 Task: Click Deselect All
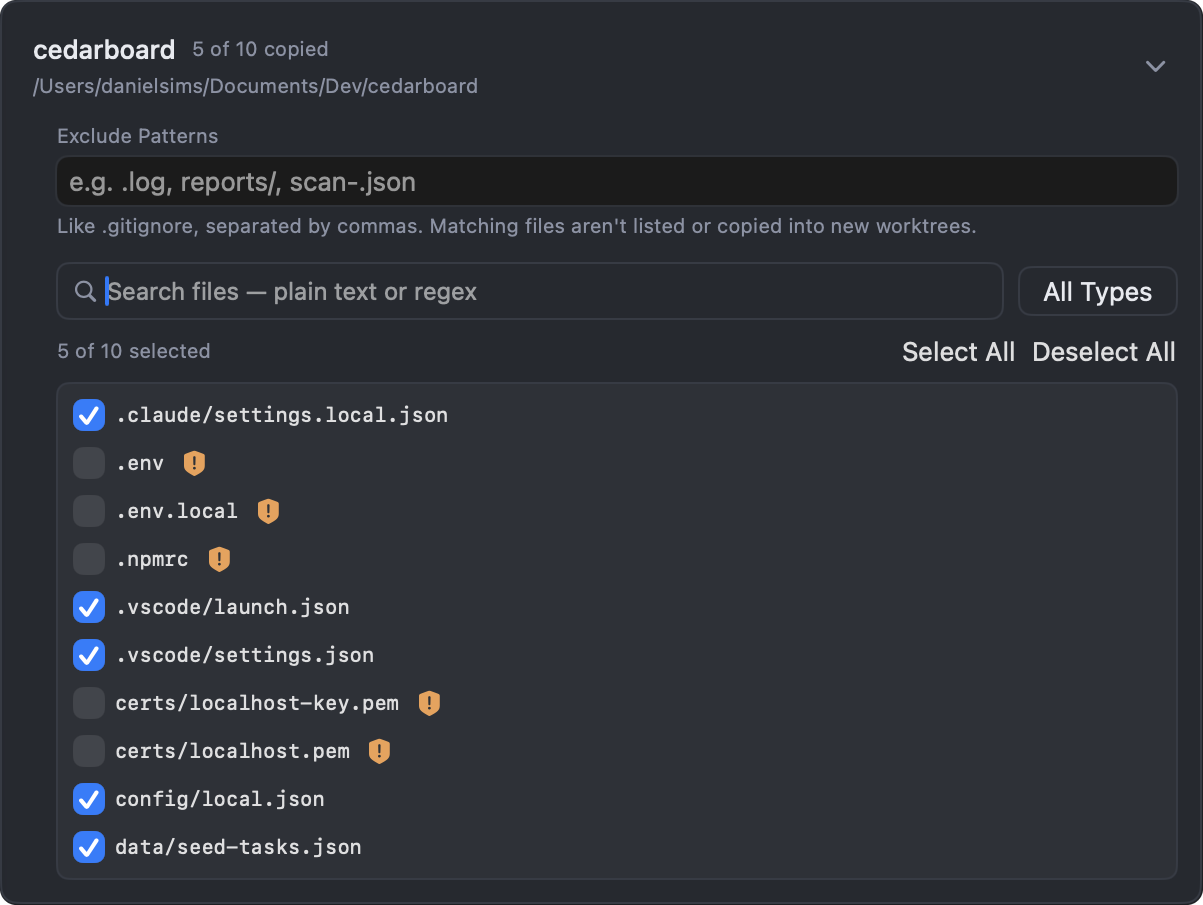tap(1104, 352)
